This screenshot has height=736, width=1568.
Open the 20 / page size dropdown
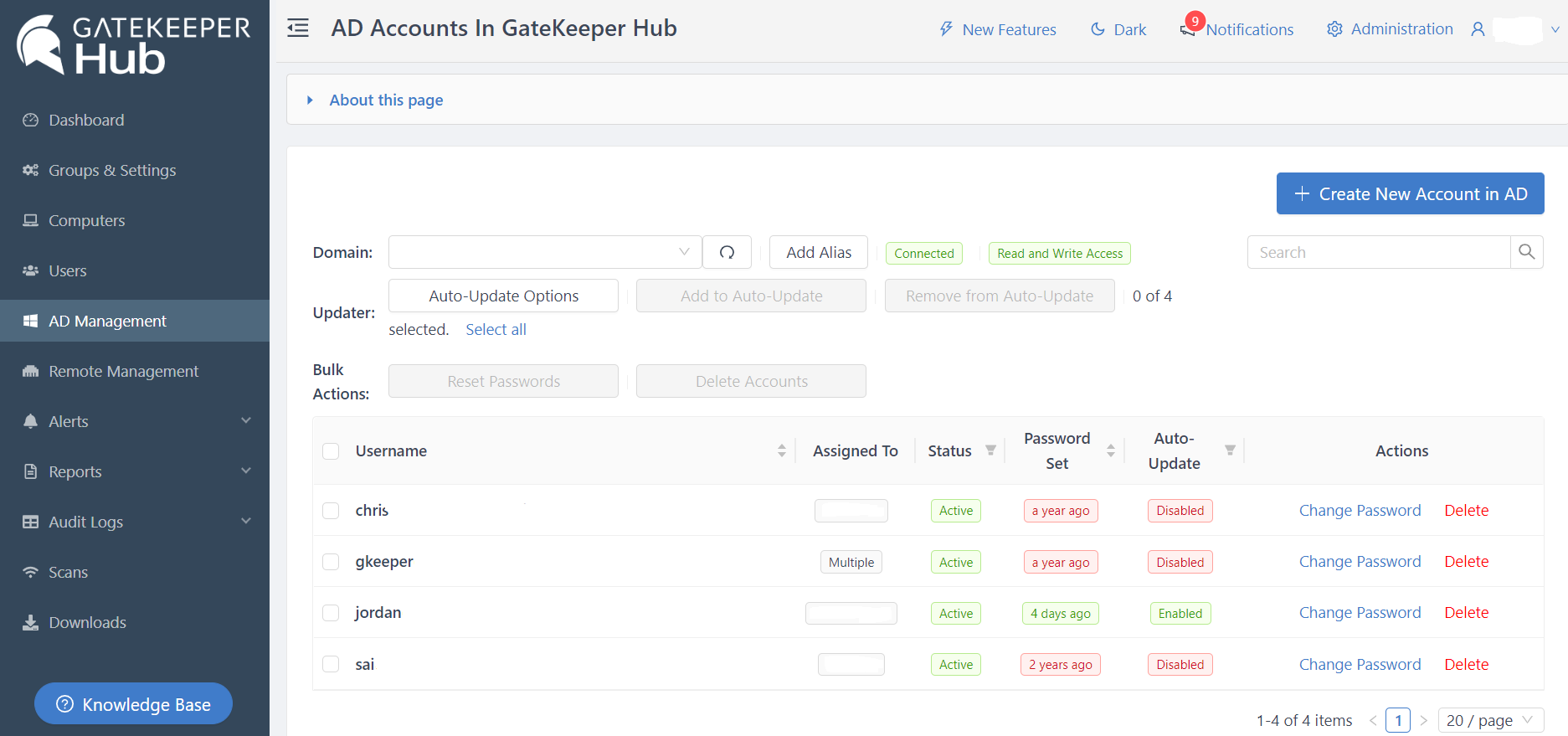[1490, 720]
